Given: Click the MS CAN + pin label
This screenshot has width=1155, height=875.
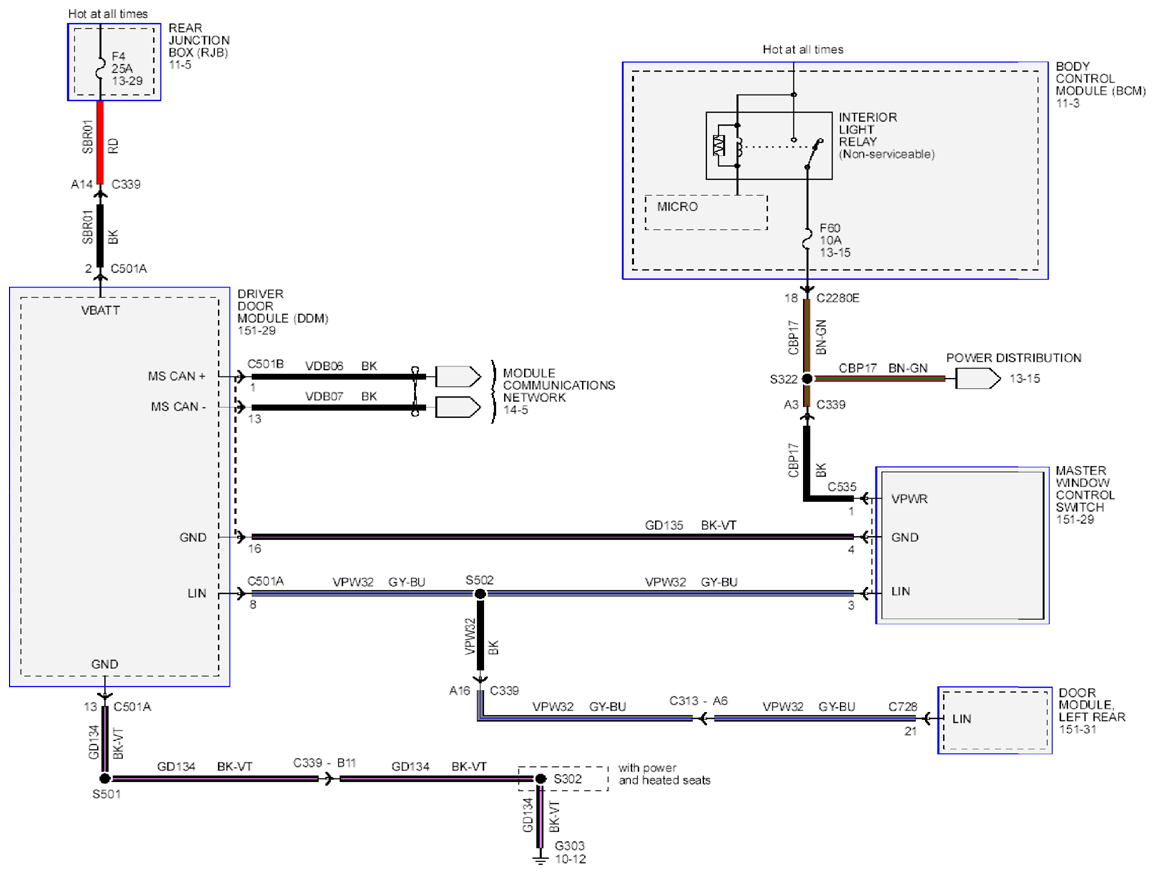Looking at the screenshot, I should coord(177,376).
